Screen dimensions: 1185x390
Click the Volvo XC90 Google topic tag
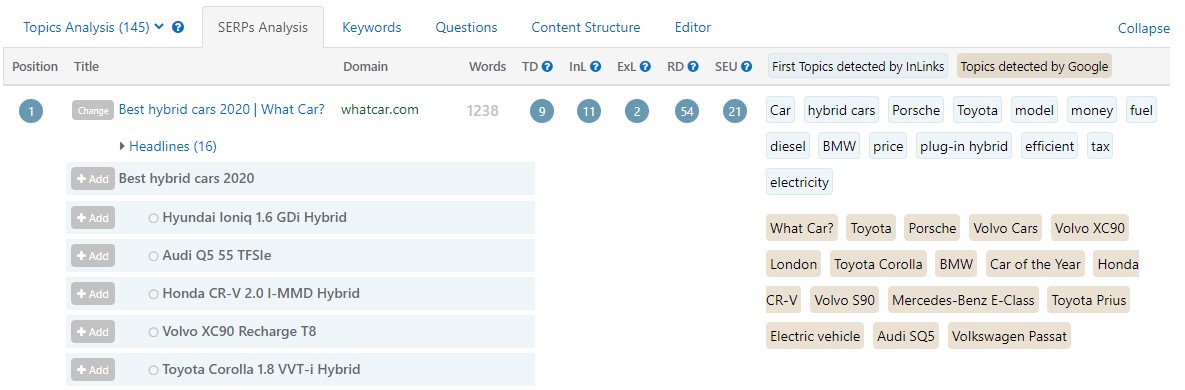pos(1091,228)
